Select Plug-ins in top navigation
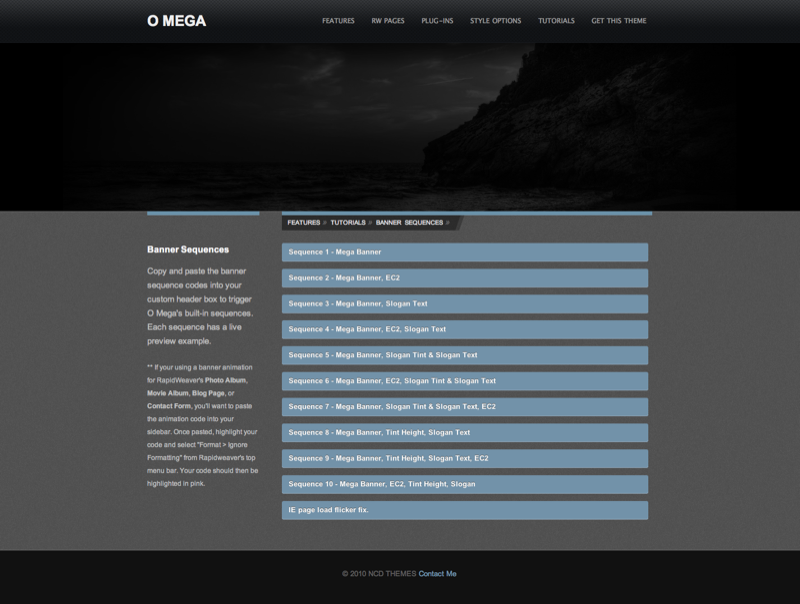This screenshot has height=604, width=800. pyautogui.click(x=437, y=21)
